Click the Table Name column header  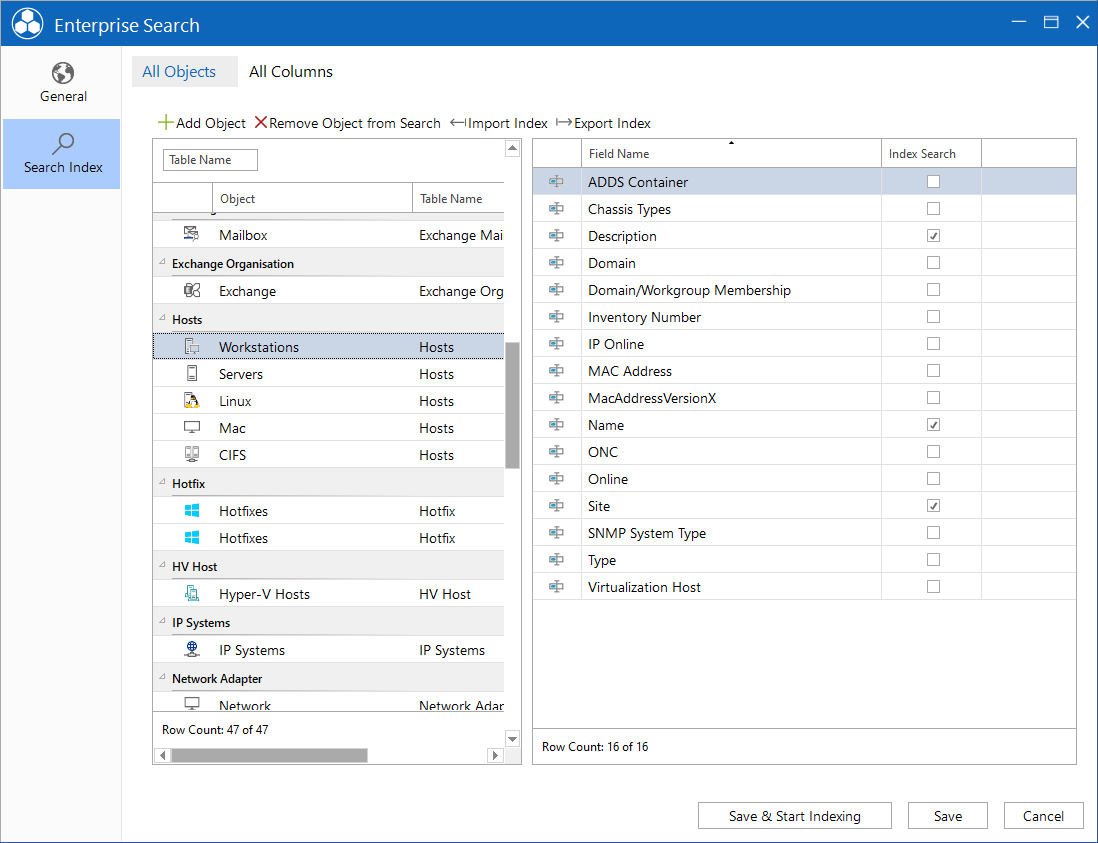pyautogui.click(x=459, y=199)
